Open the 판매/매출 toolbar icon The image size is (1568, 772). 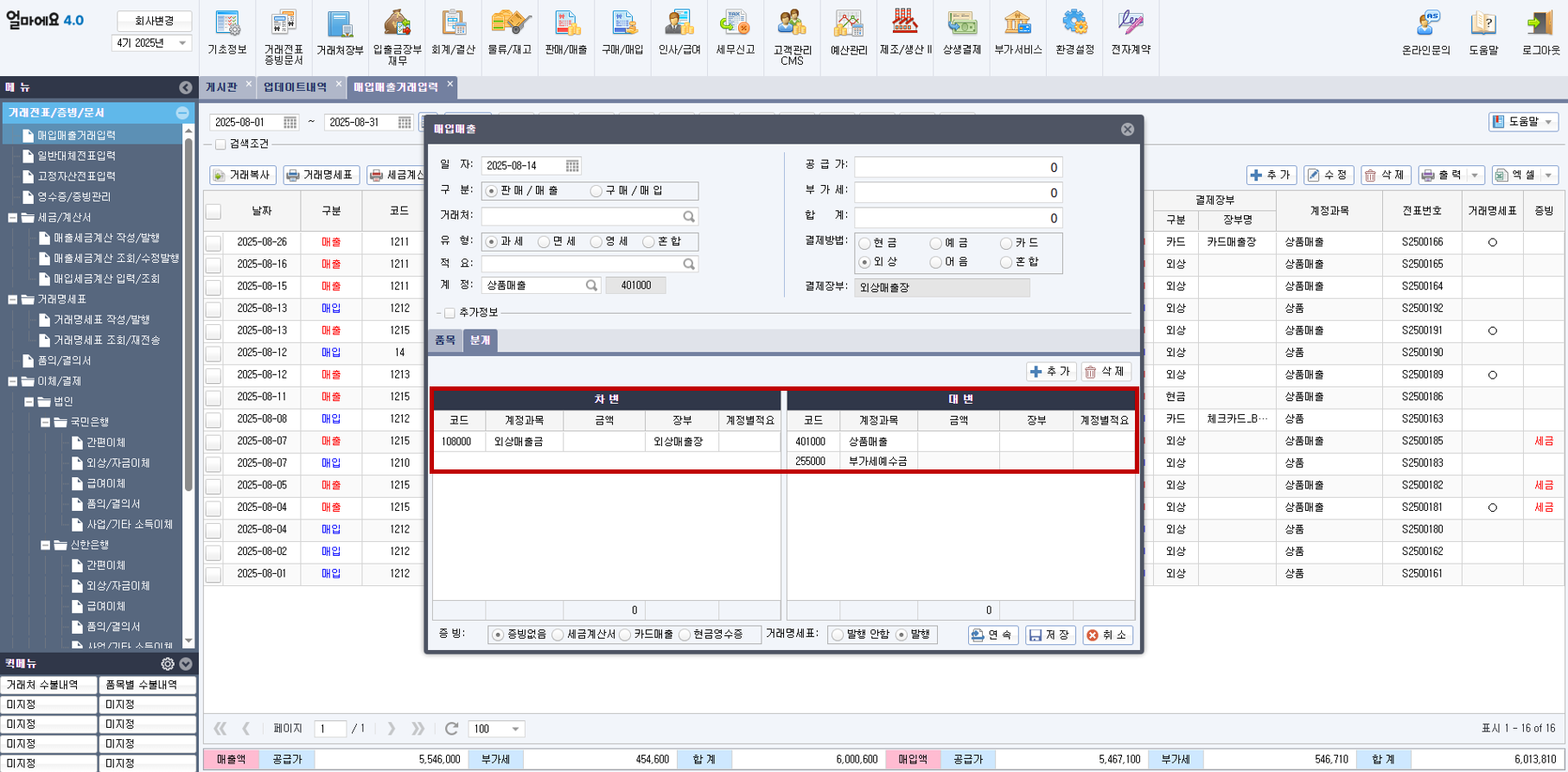[566, 35]
